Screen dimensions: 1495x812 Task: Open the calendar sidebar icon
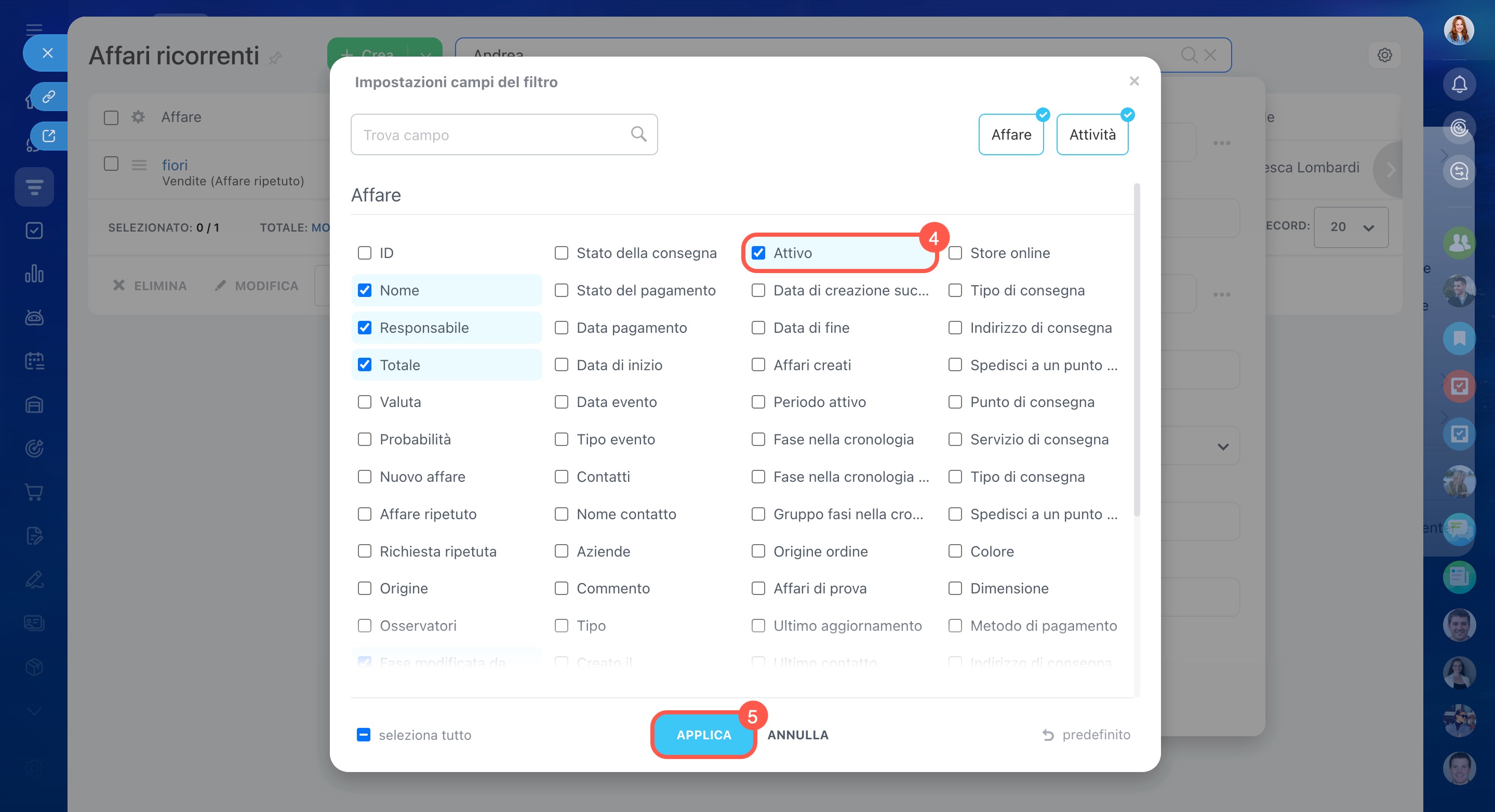click(34, 361)
